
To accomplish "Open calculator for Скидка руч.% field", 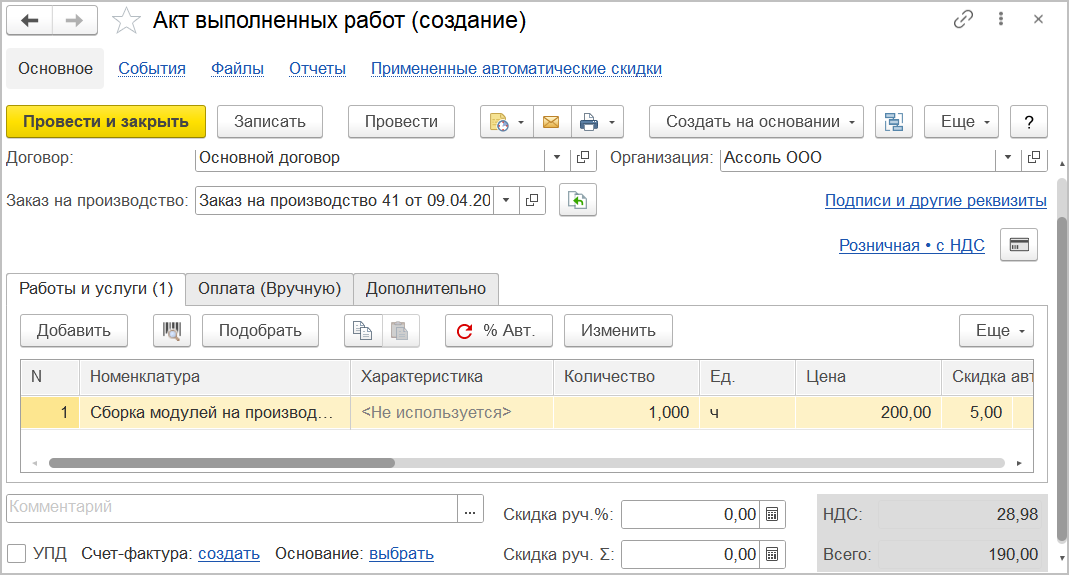I will (772, 515).
